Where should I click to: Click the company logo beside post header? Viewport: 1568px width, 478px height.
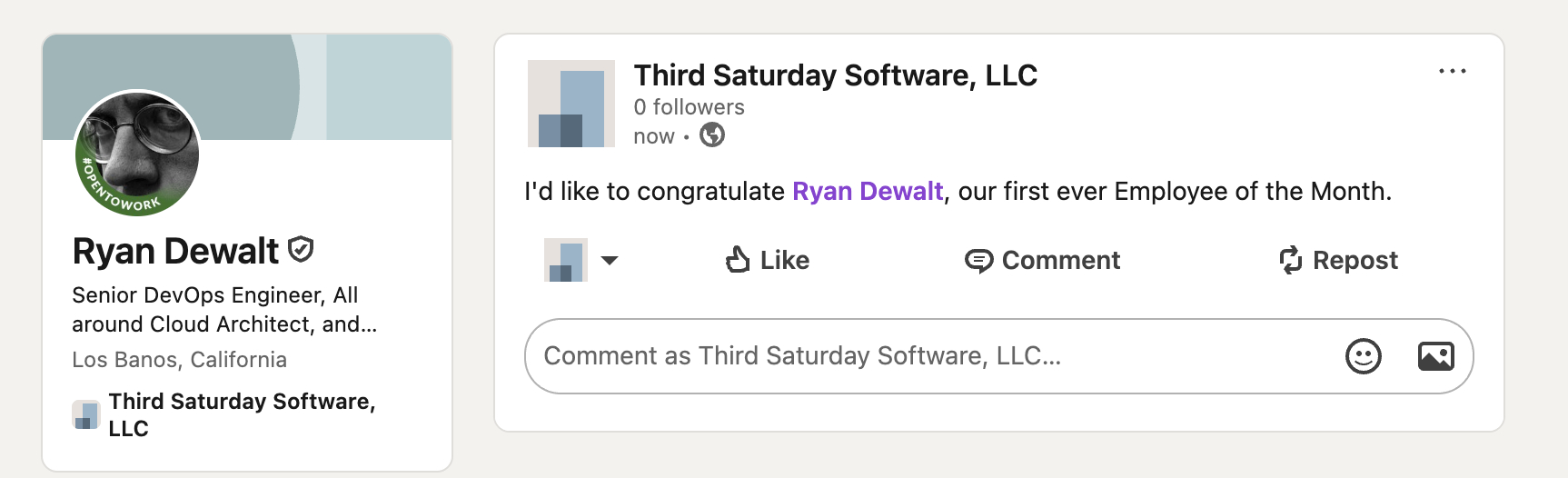click(x=571, y=104)
